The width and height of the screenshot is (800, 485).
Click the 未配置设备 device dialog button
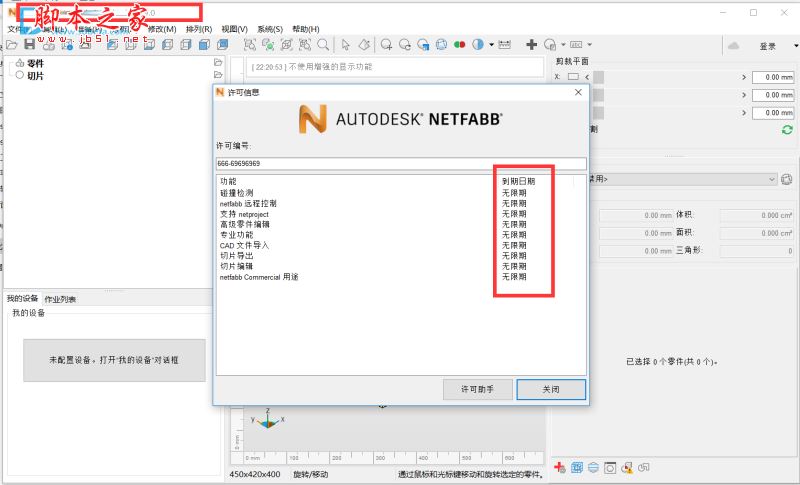pos(114,360)
